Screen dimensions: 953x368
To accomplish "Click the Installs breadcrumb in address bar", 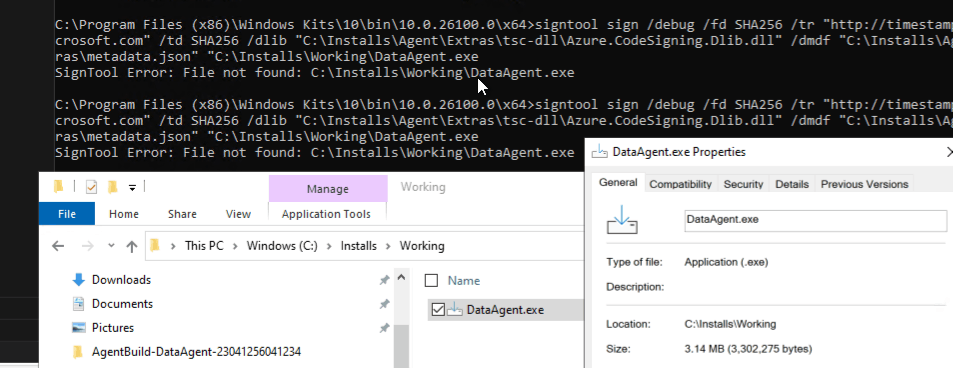I will click(x=359, y=246).
